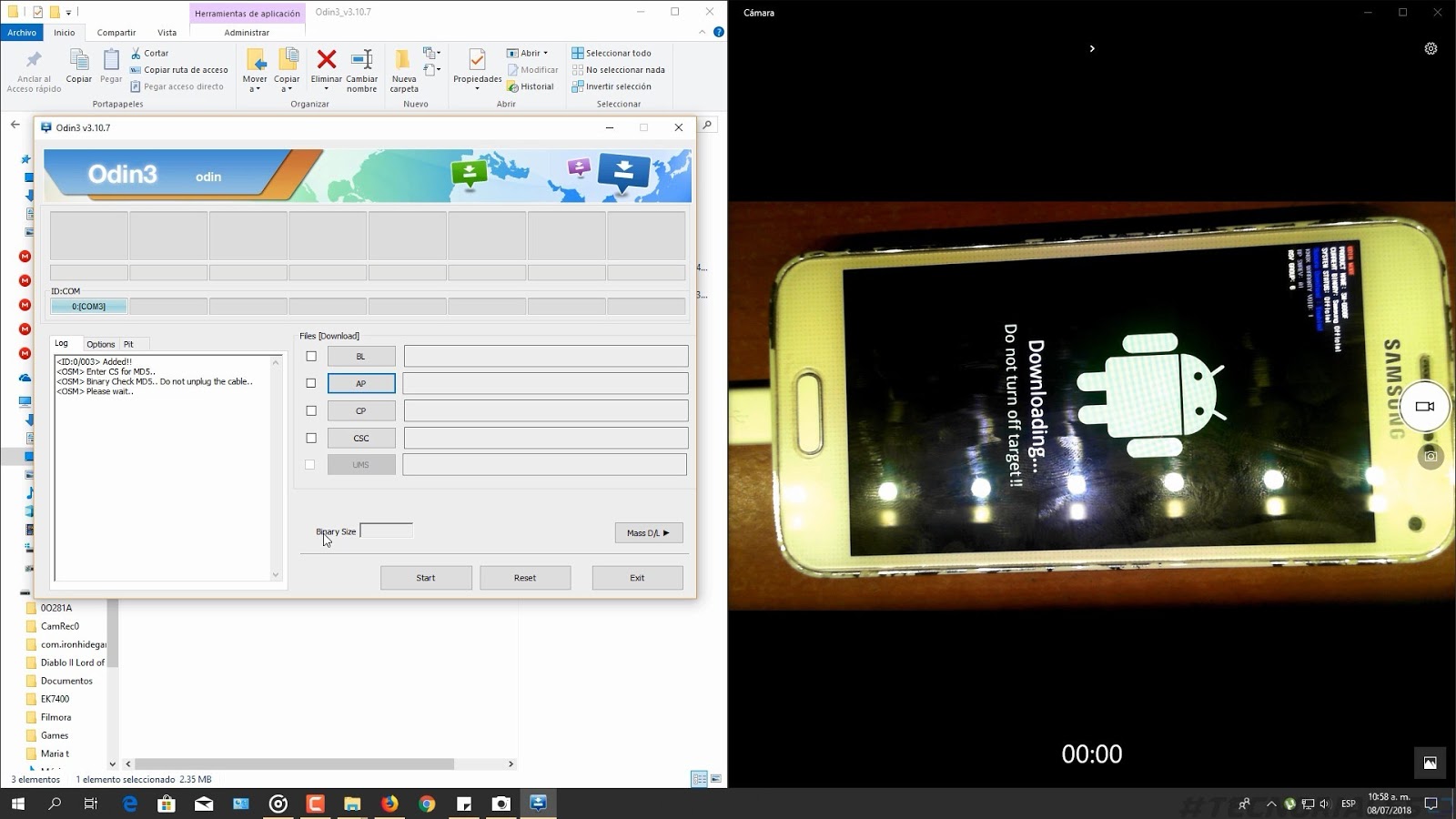Select the Filmora folder in navigation pane
The image size is (1456, 819).
56,717
